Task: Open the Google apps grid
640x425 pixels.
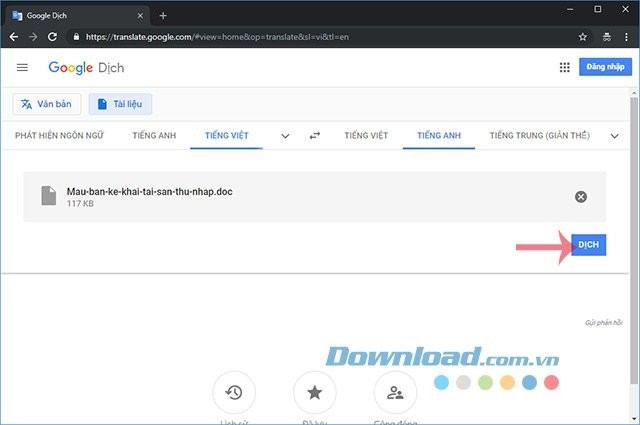Action: 564,67
